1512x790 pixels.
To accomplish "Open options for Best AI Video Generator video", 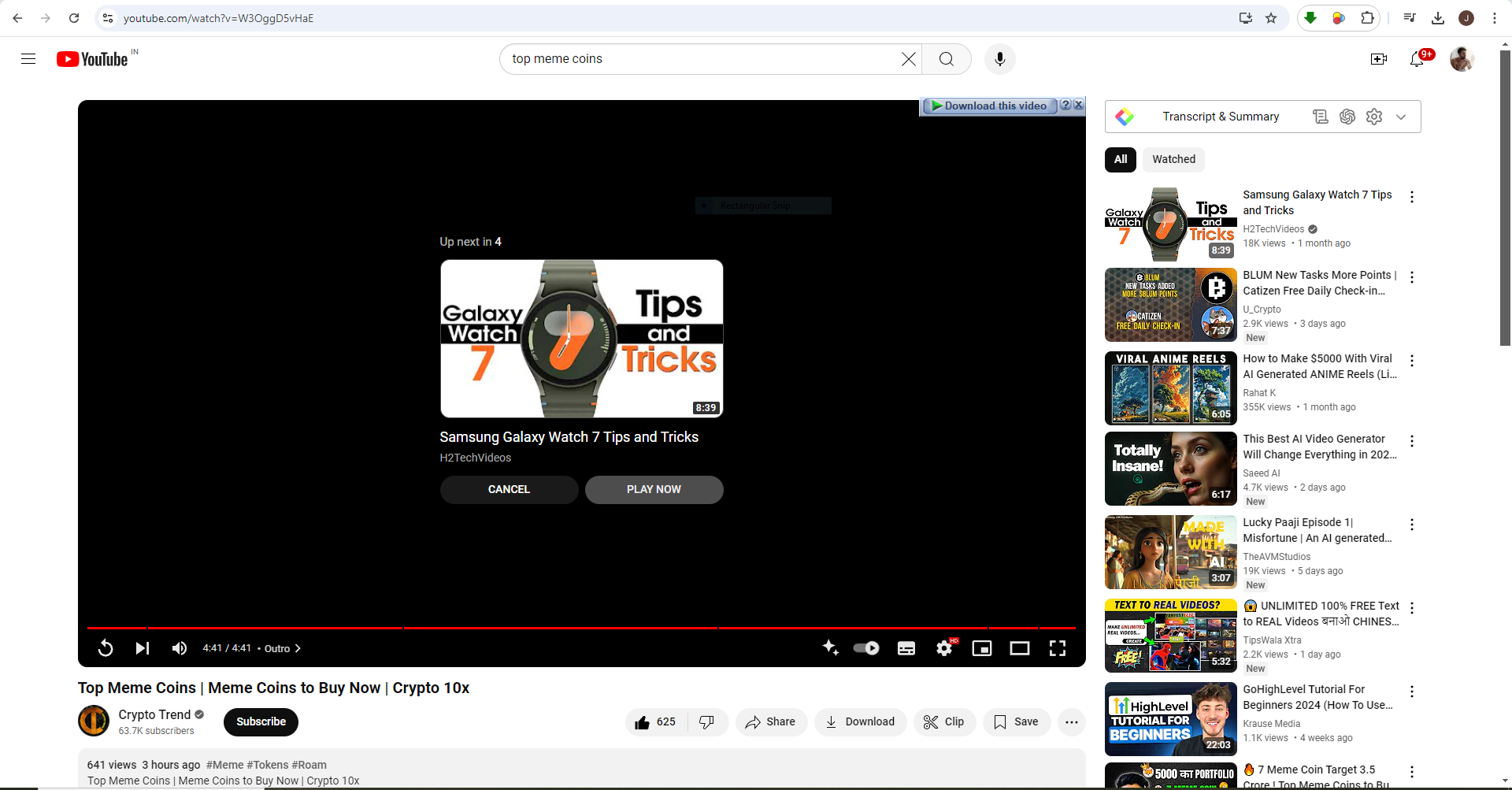I will (1412, 441).
